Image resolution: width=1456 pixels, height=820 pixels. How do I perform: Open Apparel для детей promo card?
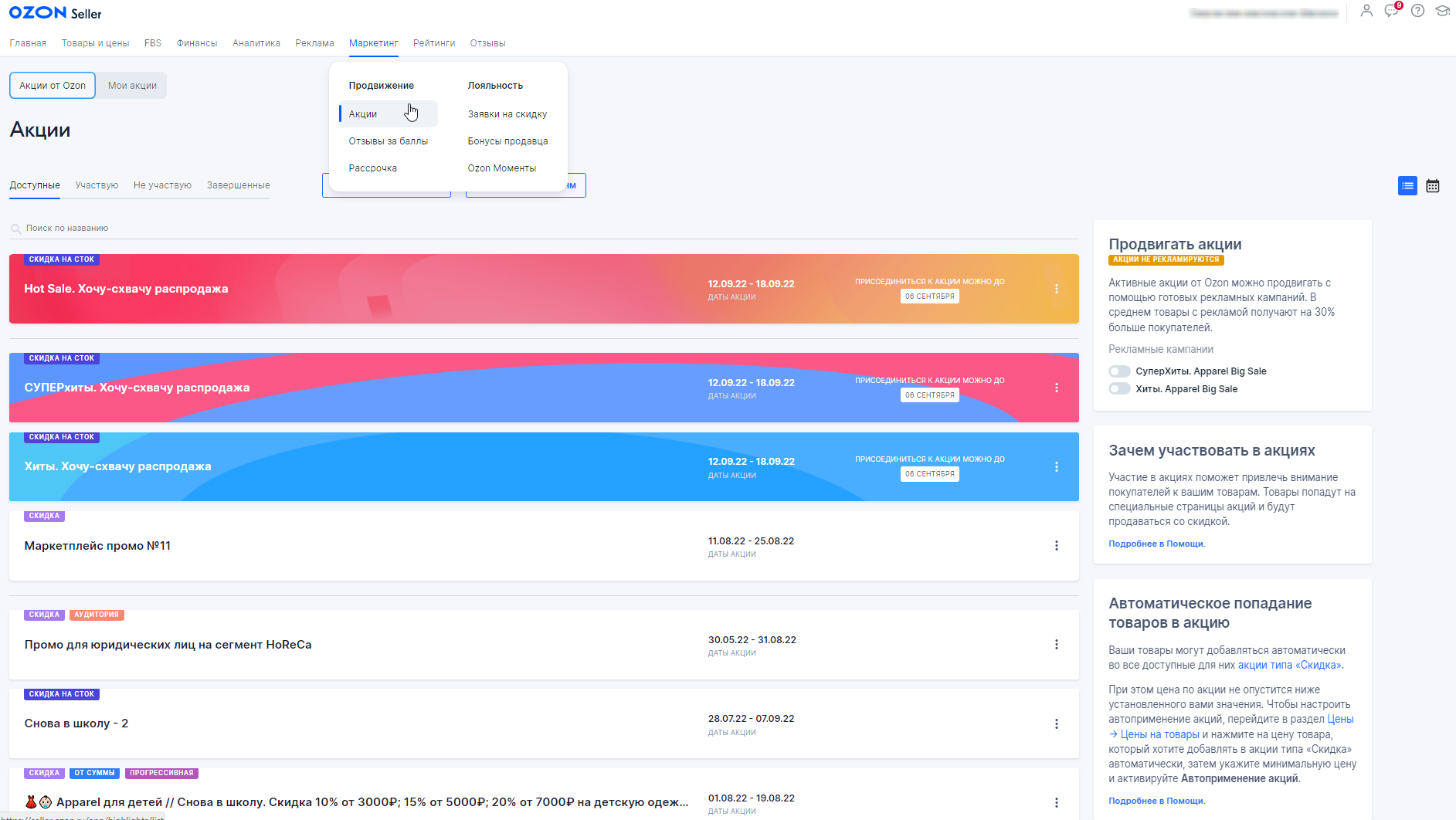544,795
